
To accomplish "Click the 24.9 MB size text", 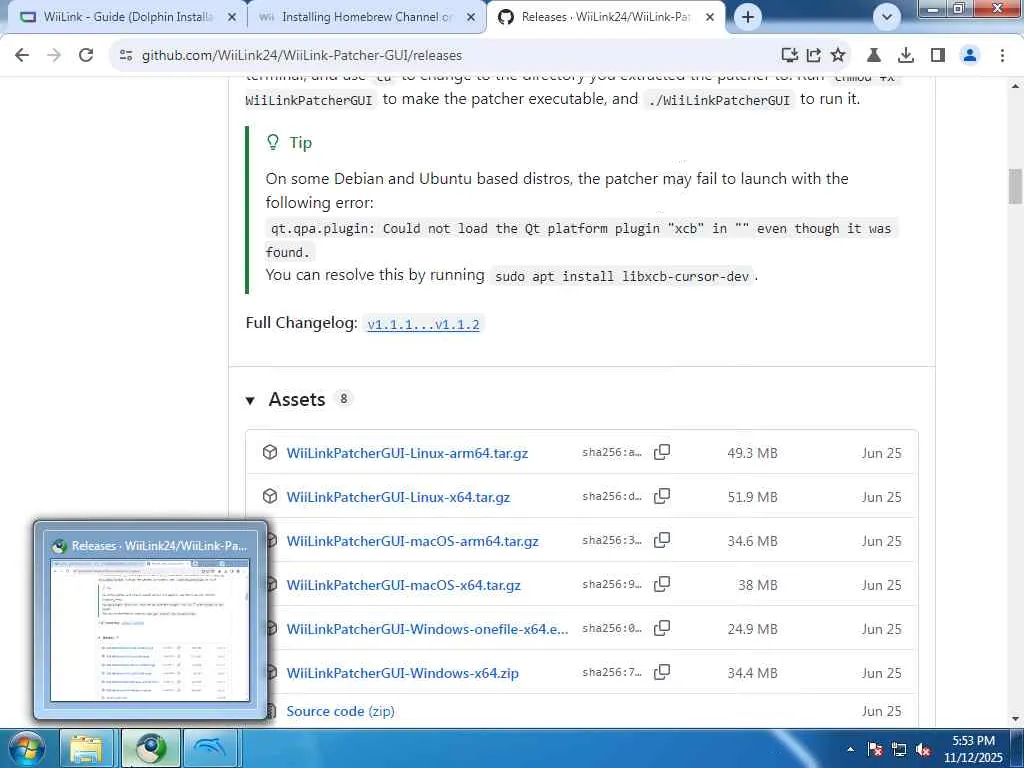I will 752,629.
